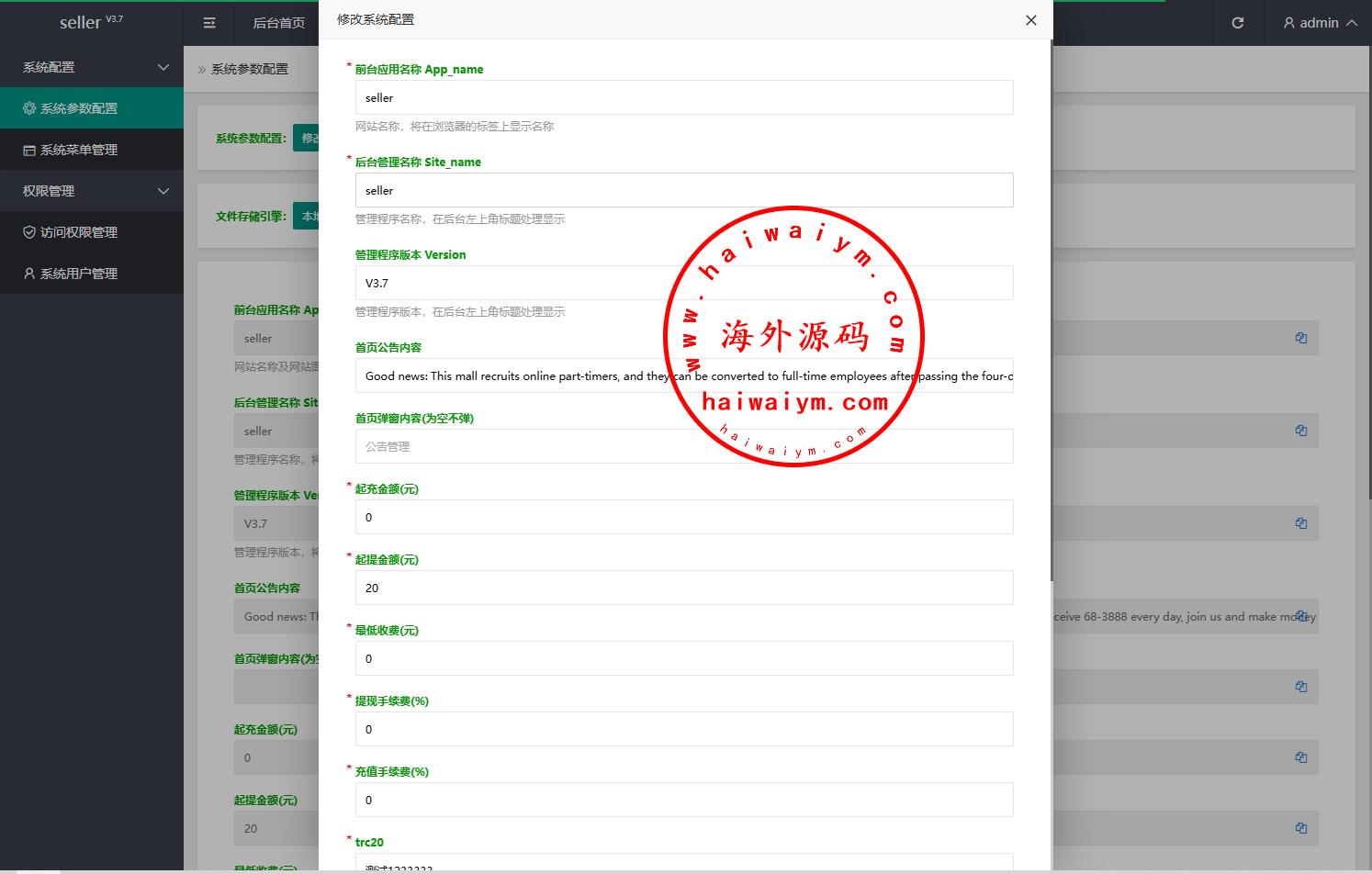Collapse the 系统配置 sidebar group
This screenshot has width=1372, height=874.
coord(92,67)
